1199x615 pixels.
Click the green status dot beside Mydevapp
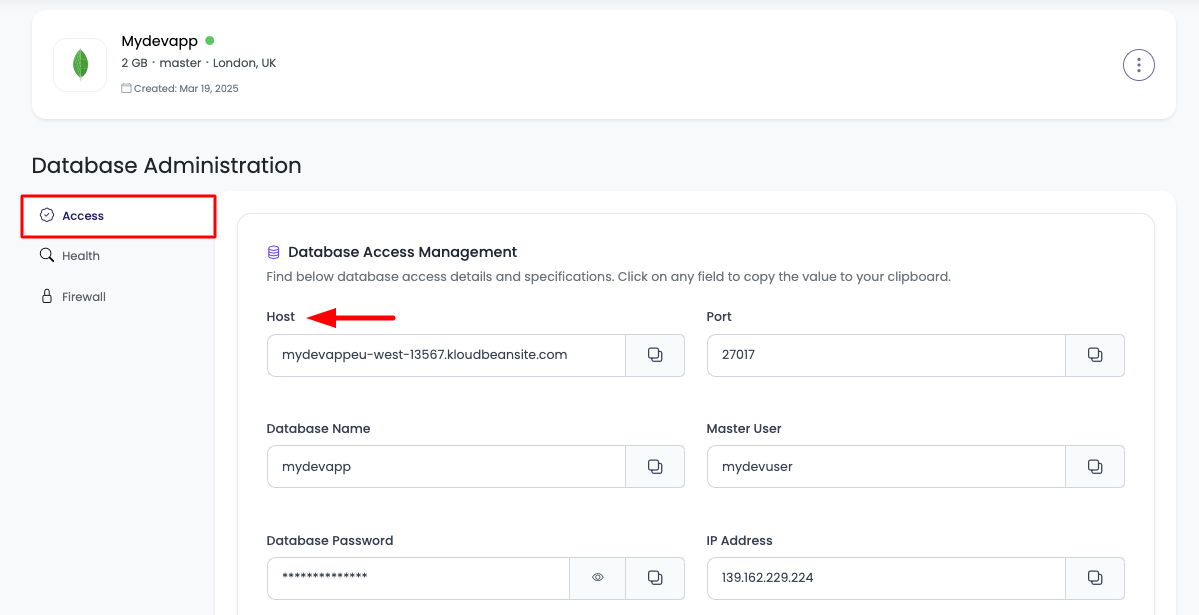click(209, 41)
